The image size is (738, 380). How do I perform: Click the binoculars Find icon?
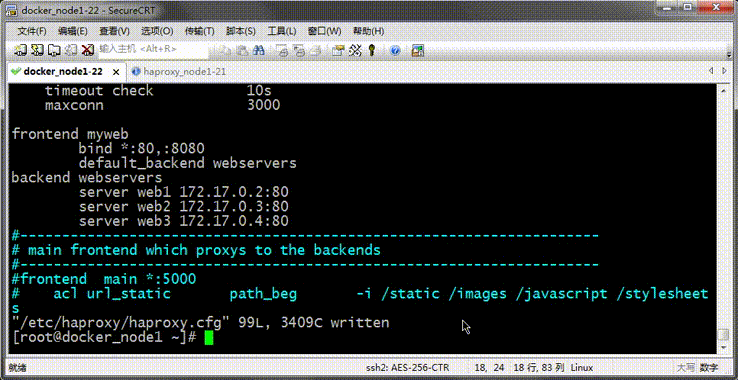click(x=258, y=50)
